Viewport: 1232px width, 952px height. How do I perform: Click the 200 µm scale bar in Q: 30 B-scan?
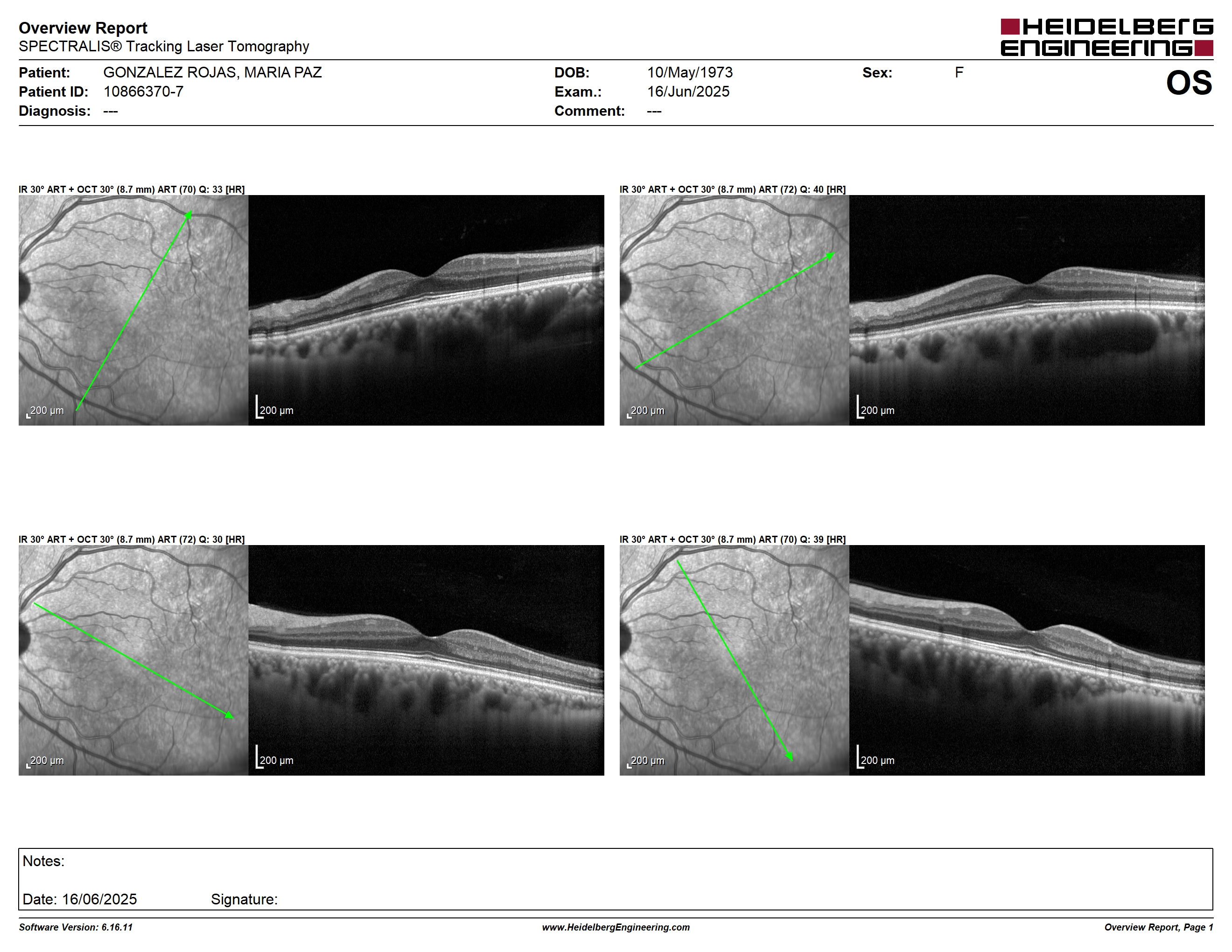275,757
